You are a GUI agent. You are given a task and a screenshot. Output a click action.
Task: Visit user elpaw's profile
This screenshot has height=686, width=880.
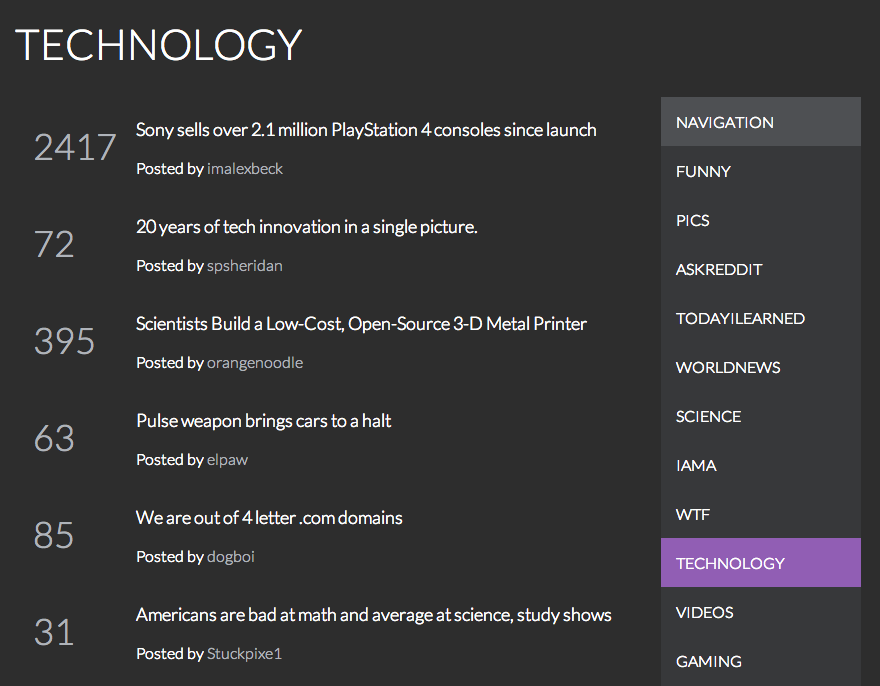227,460
